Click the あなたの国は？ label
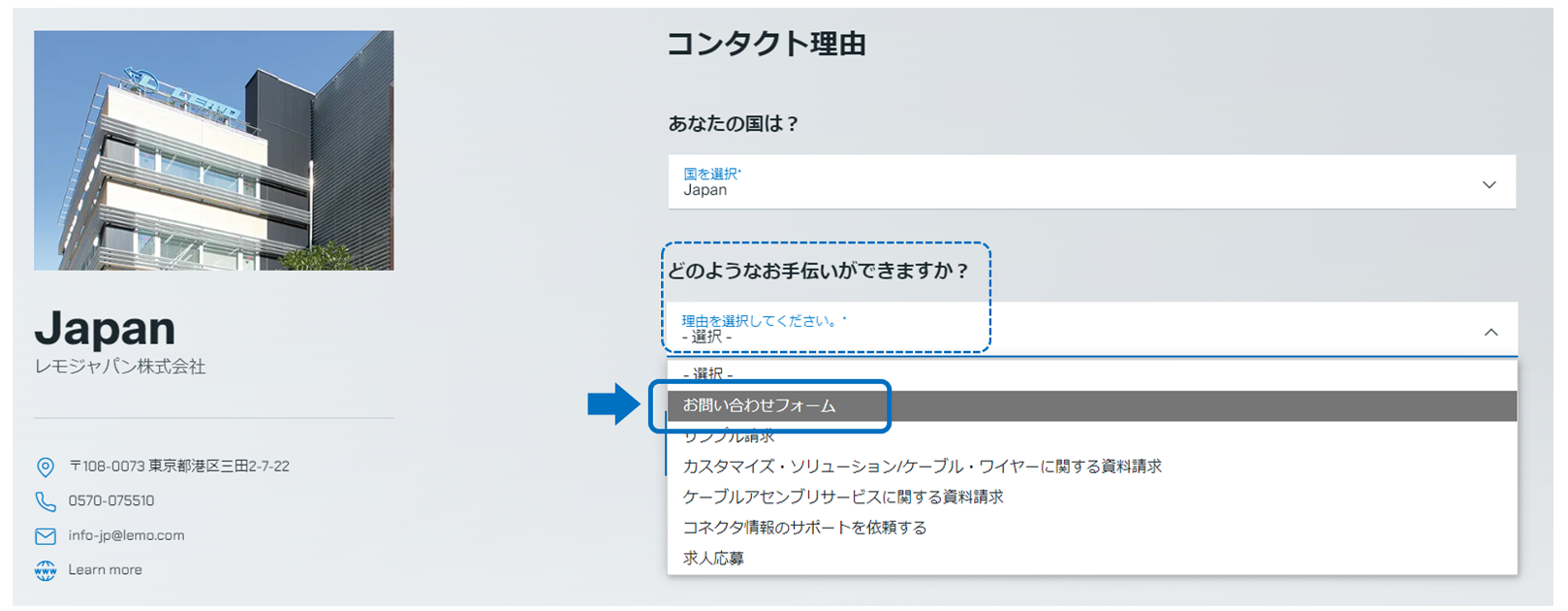Viewport: 1568px width, 611px height. click(x=734, y=124)
